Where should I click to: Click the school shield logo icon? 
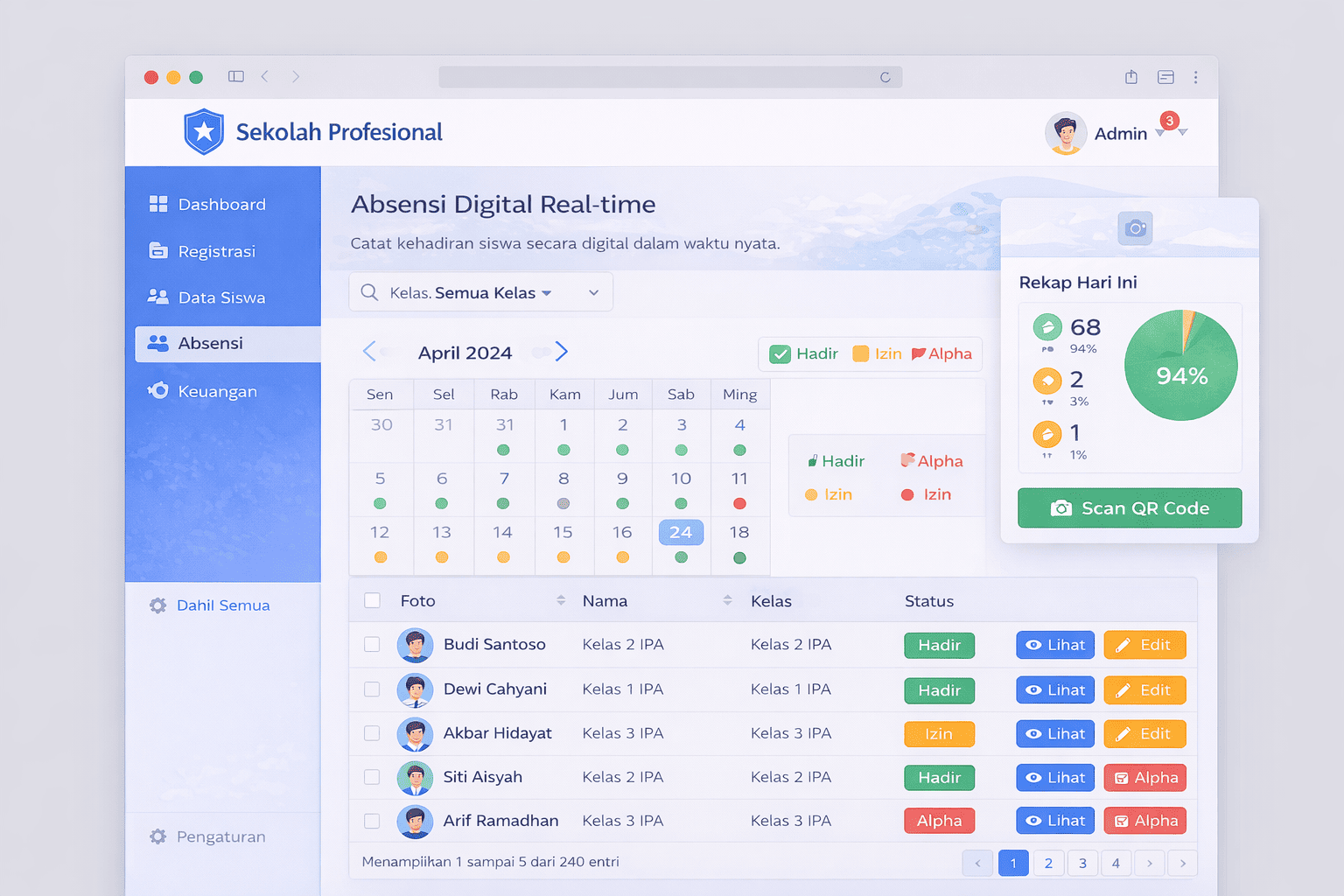[204, 132]
